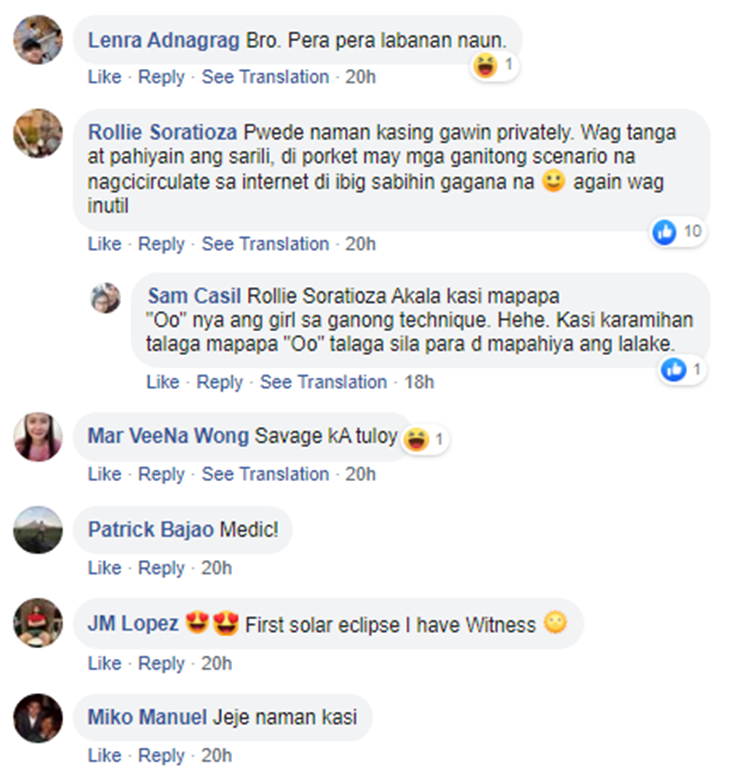Open the Rollie Soratioza mention in Sam Casil's reply
The image size is (750, 769).
tap(317, 296)
